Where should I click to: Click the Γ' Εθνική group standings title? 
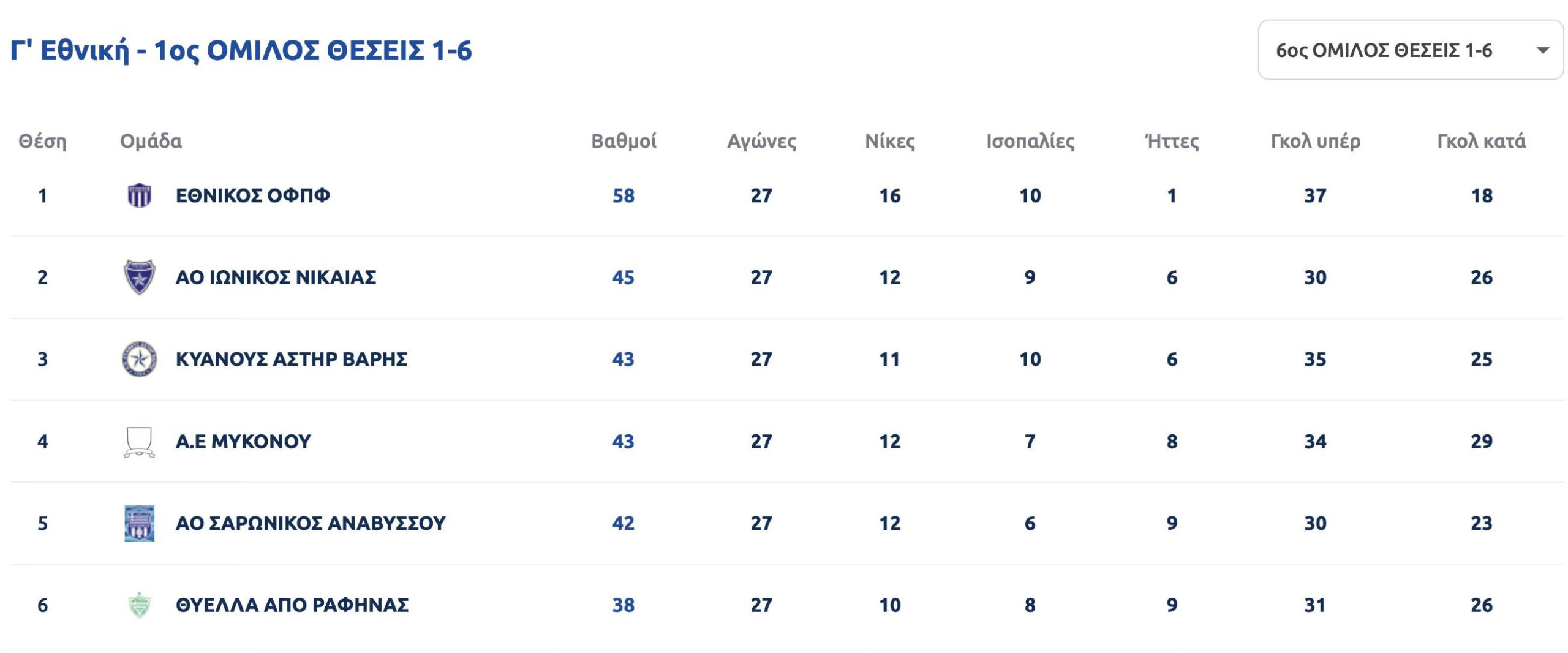(x=241, y=50)
